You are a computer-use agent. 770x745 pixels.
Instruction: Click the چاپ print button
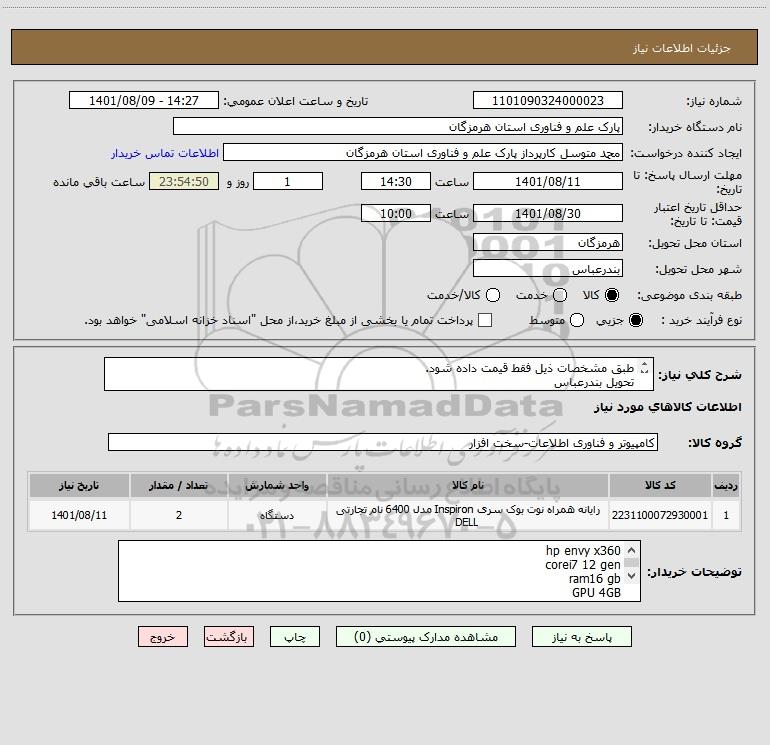point(295,637)
